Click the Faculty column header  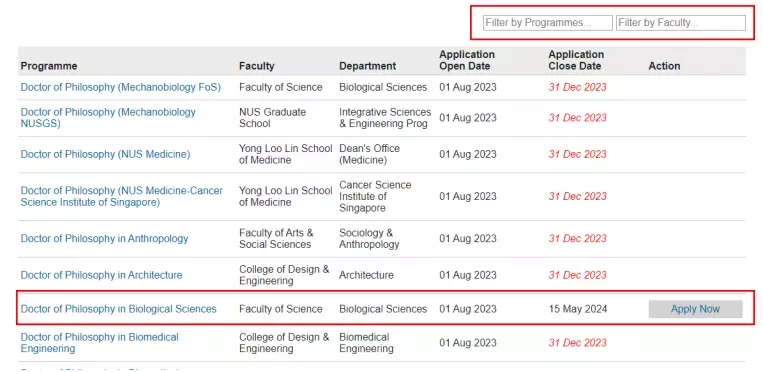coord(256,66)
